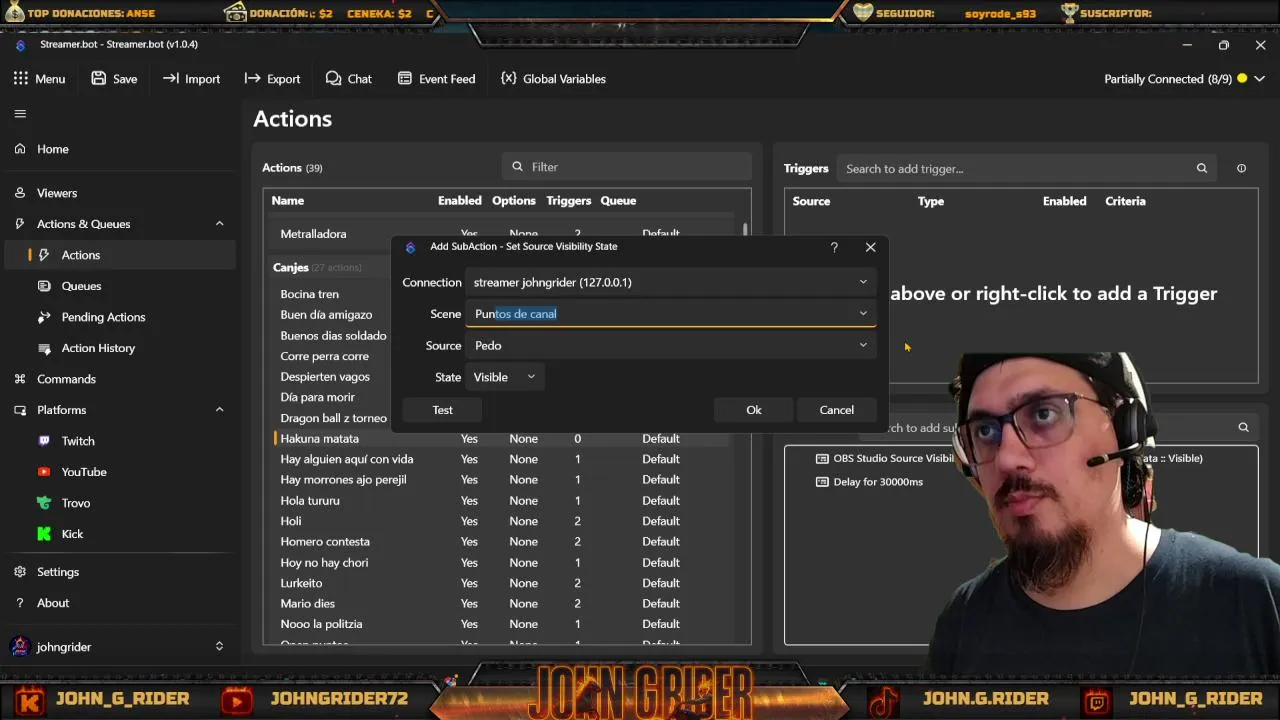This screenshot has width=1280, height=720.
Task: Click the yellow connection status indicator
Action: (1242, 79)
